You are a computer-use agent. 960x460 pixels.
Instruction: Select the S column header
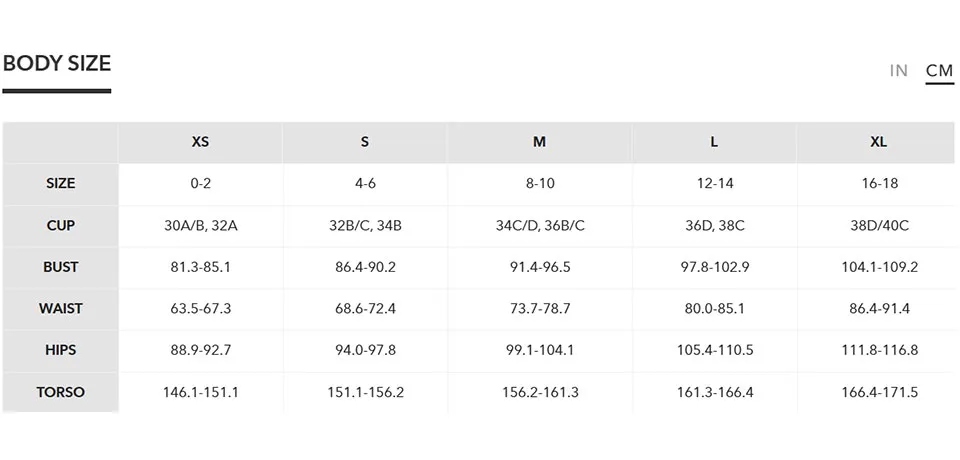coord(365,142)
